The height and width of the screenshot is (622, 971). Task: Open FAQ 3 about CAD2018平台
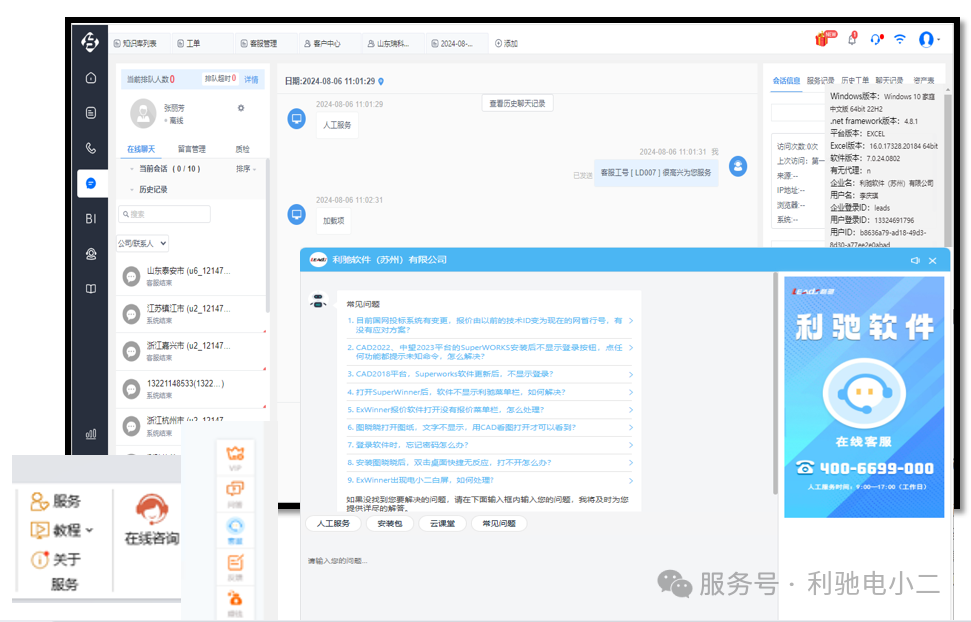[x=489, y=374]
